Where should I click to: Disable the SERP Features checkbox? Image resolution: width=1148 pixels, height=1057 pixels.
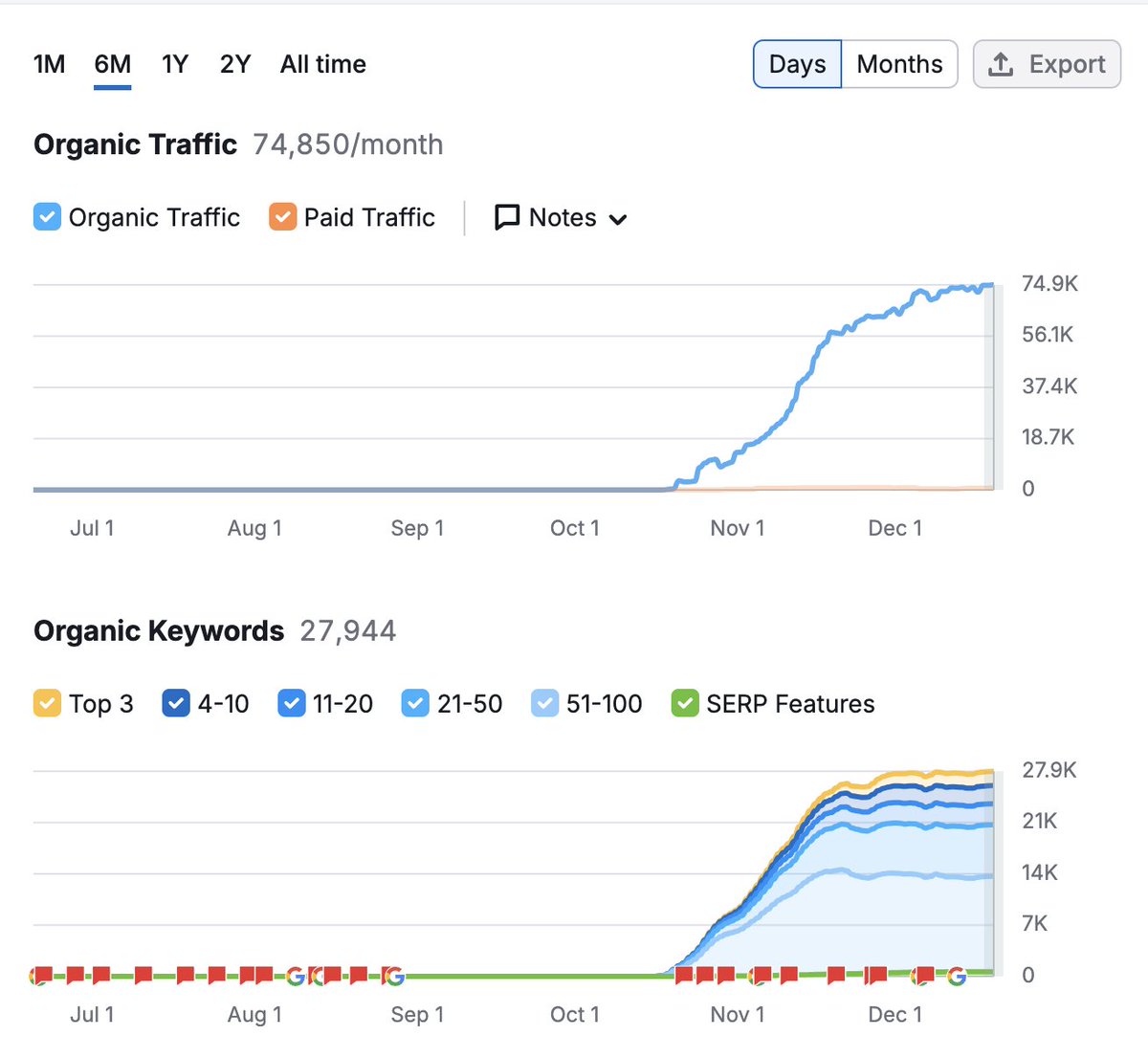pyautogui.click(x=685, y=703)
